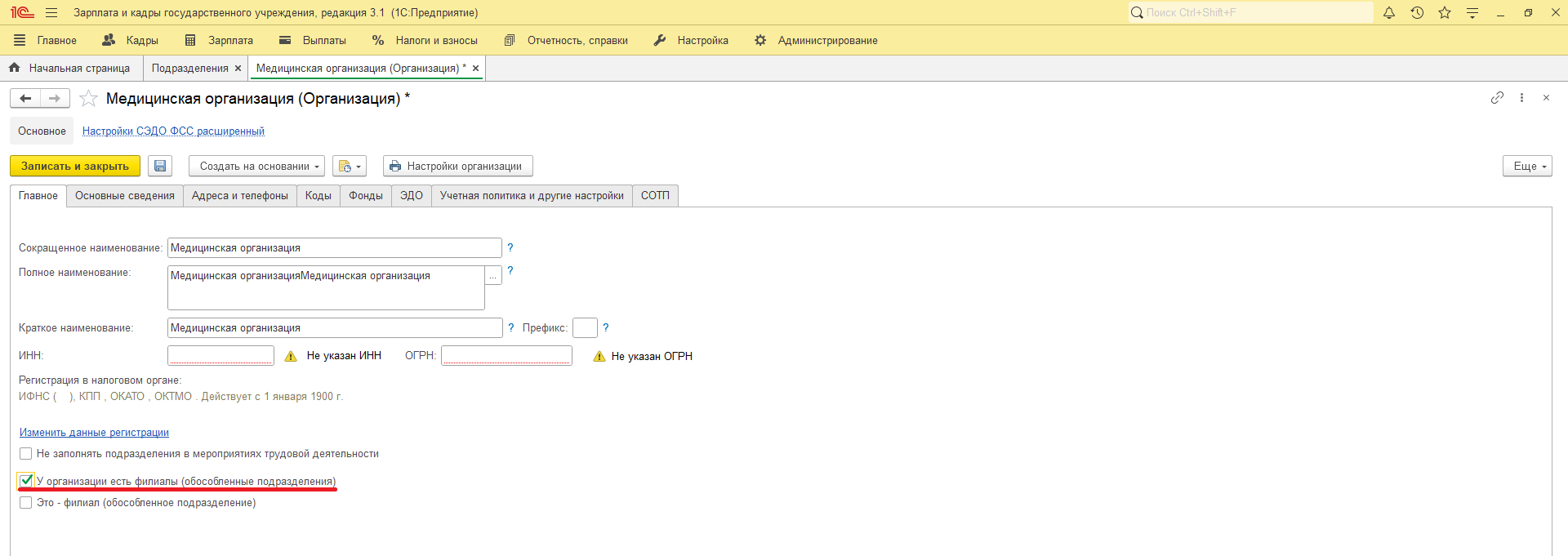
Task: Open Отчетность, справки section
Action: (566, 40)
